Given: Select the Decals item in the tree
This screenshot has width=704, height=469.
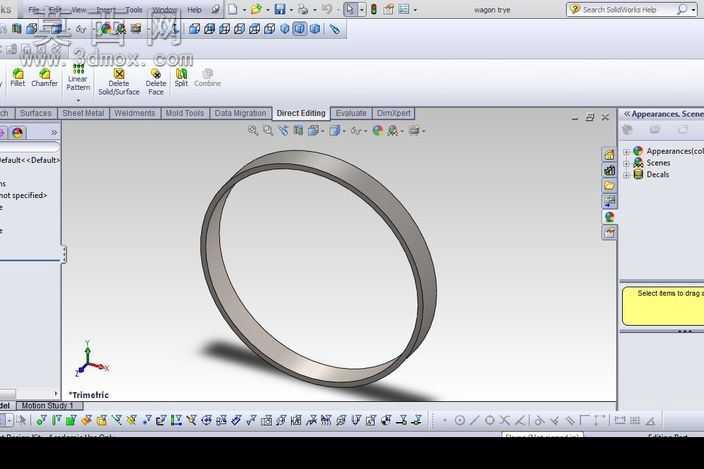Looking at the screenshot, I should tap(658, 175).
